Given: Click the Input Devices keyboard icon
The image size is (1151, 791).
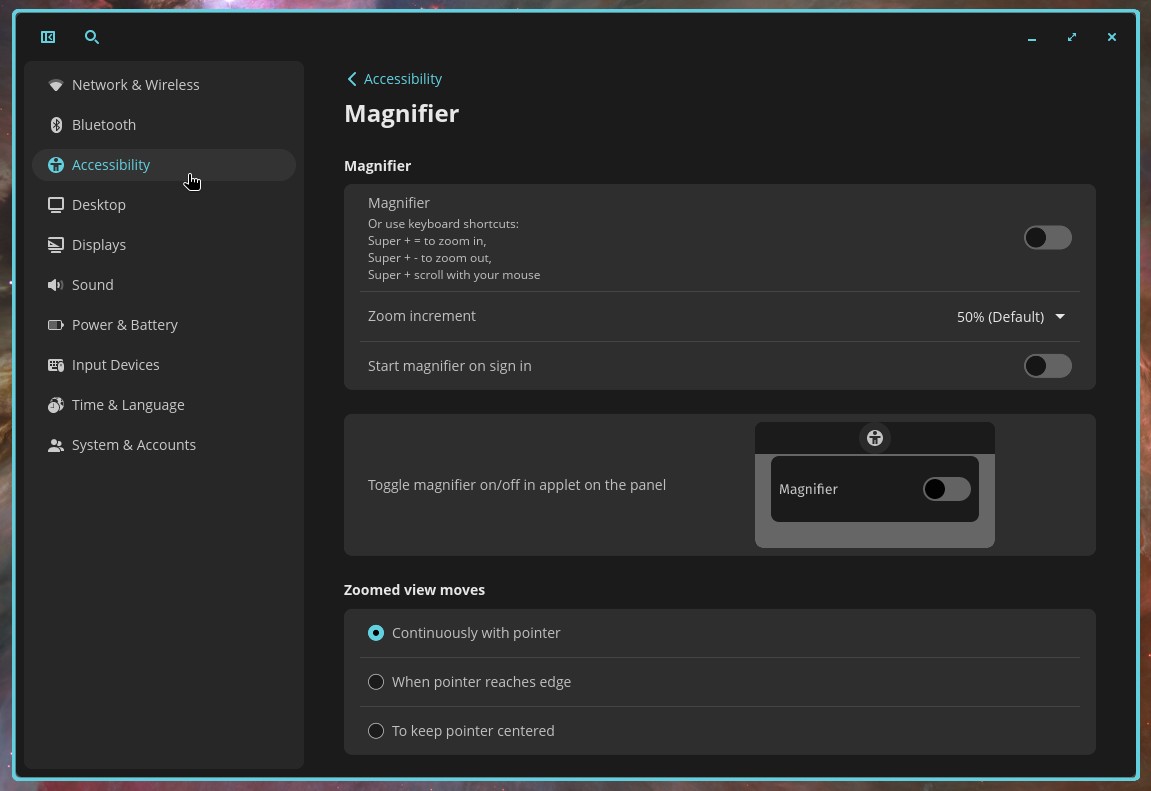Looking at the screenshot, I should point(56,365).
